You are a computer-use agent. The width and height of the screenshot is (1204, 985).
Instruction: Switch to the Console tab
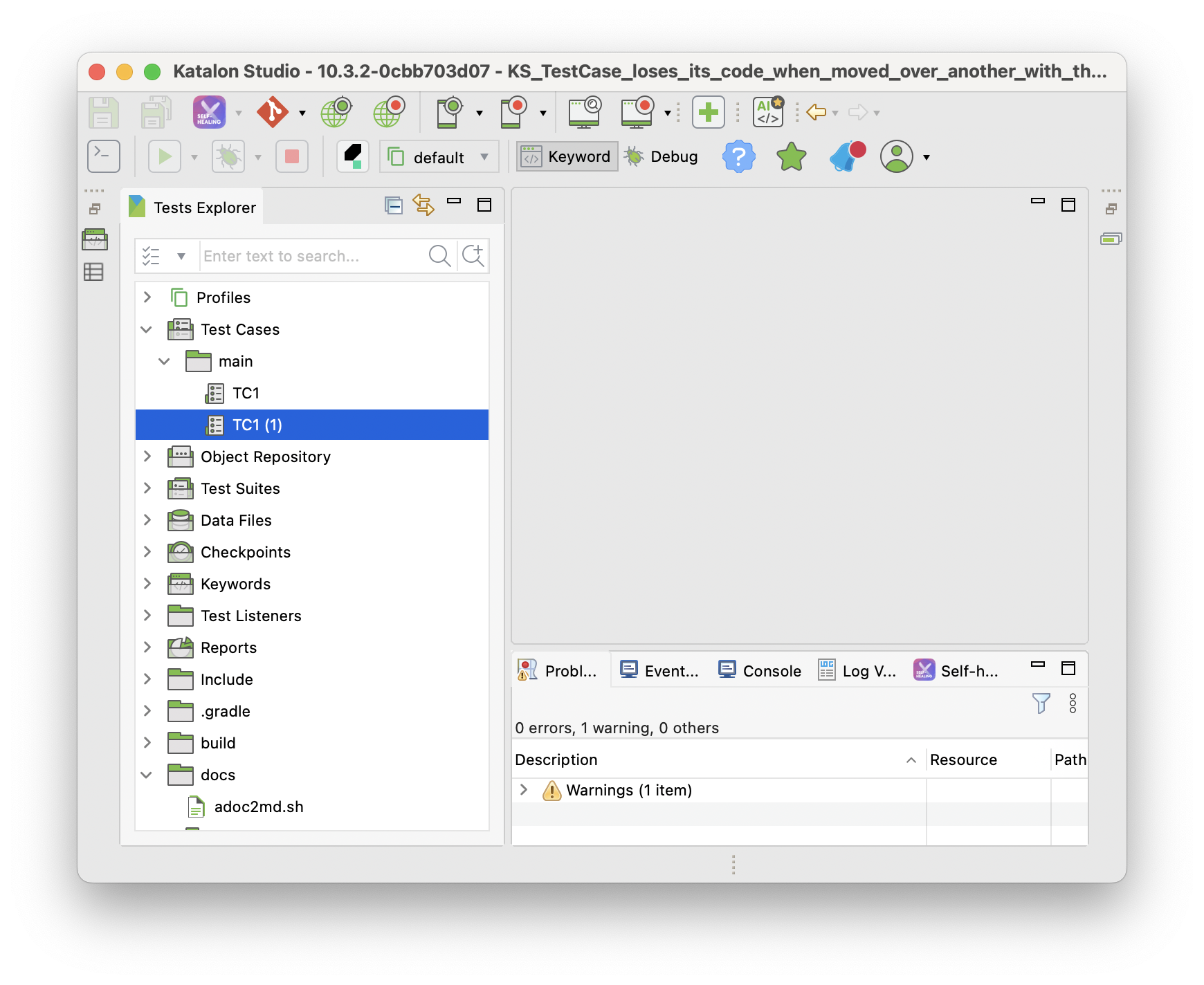(760, 670)
